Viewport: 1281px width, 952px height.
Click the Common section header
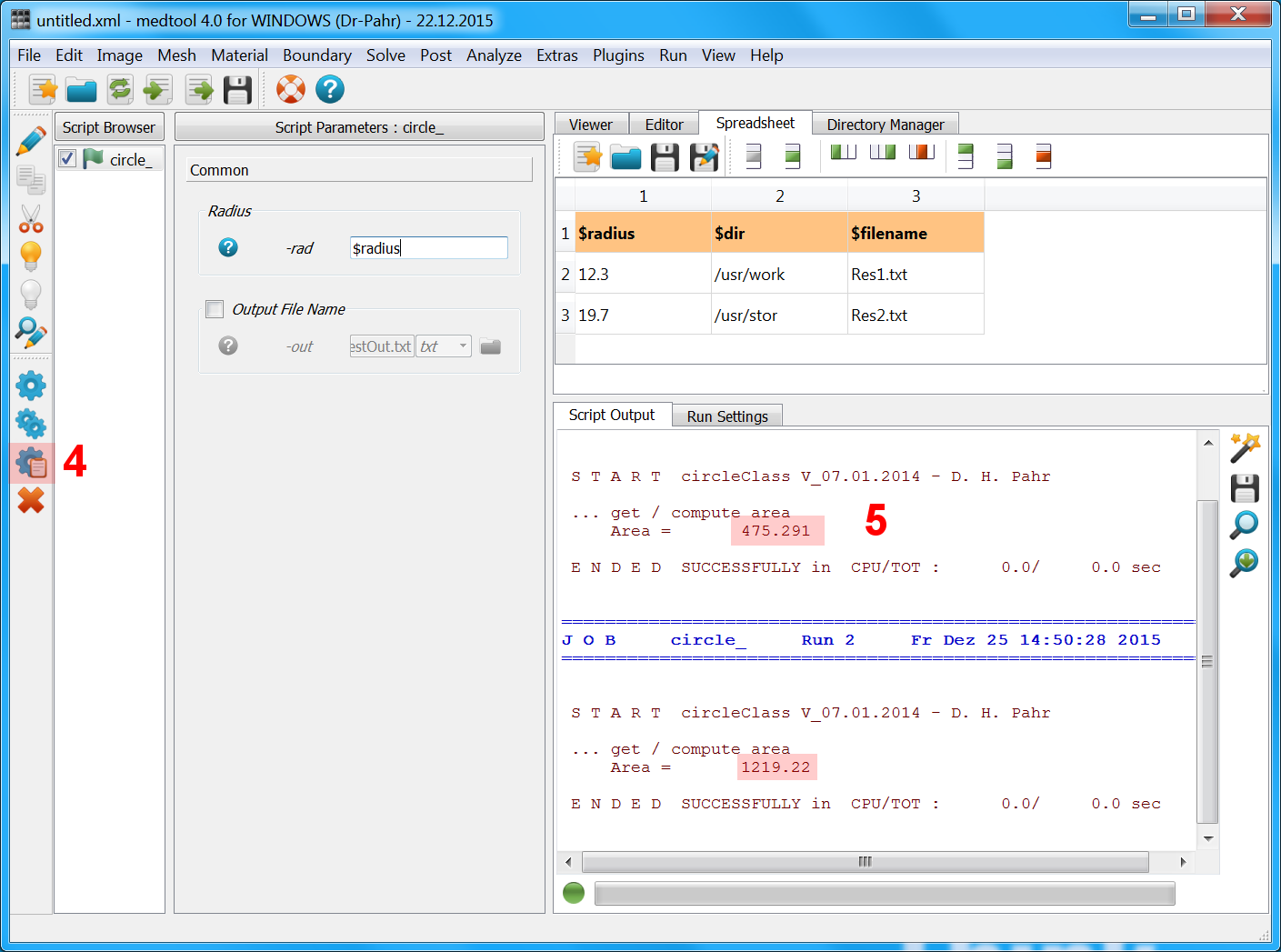tap(359, 170)
